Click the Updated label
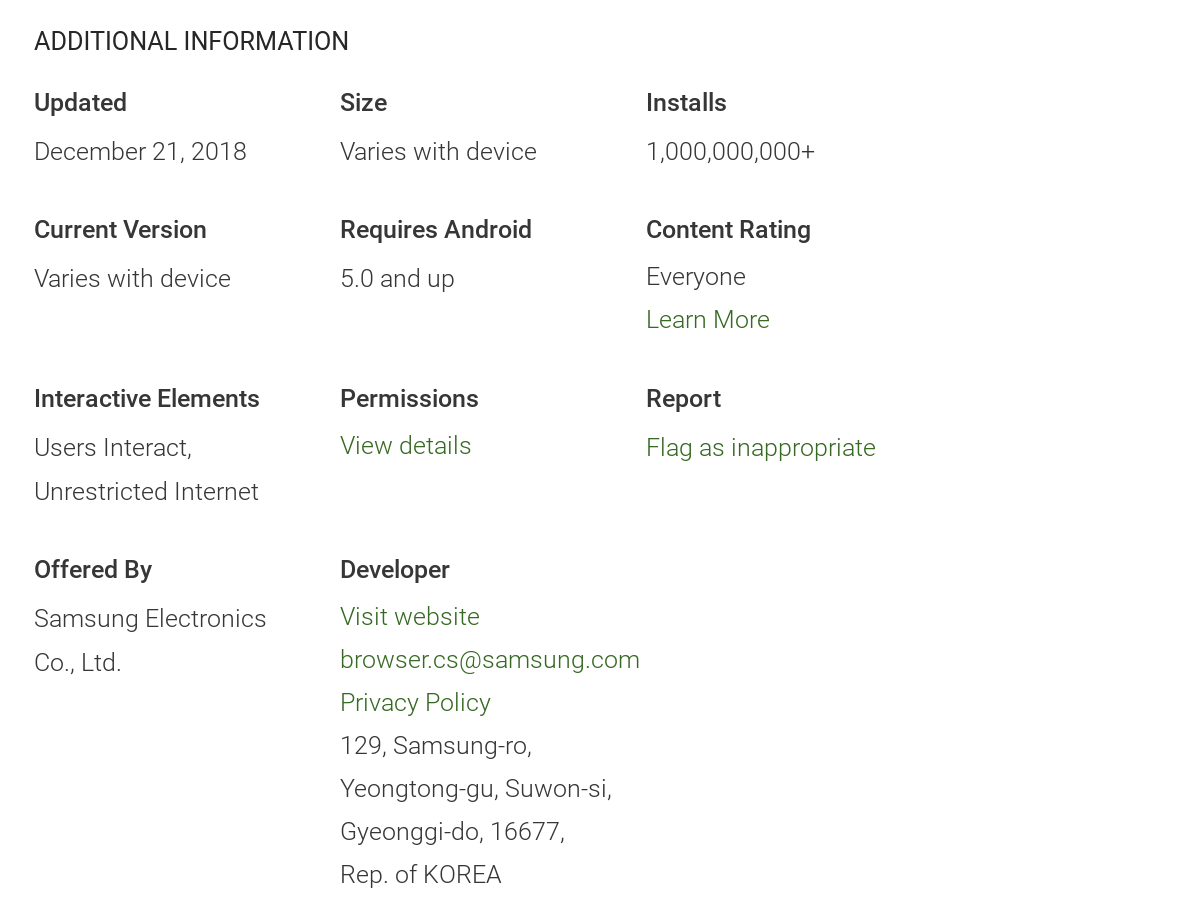The height and width of the screenshot is (907, 1177). [80, 103]
